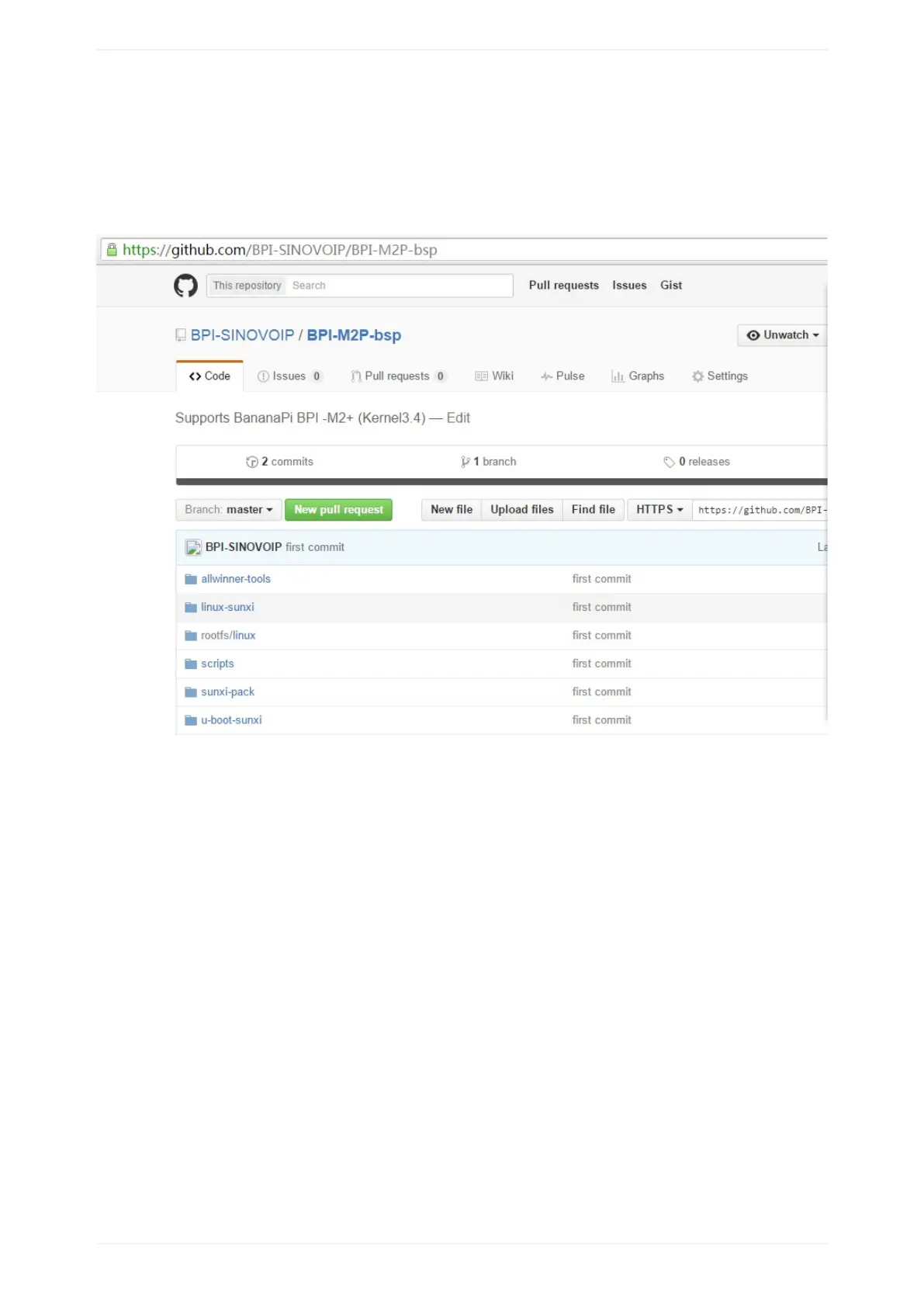Click the language statistics bar below commits
Viewport: 924px width, 1307px height.
click(x=501, y=482)
